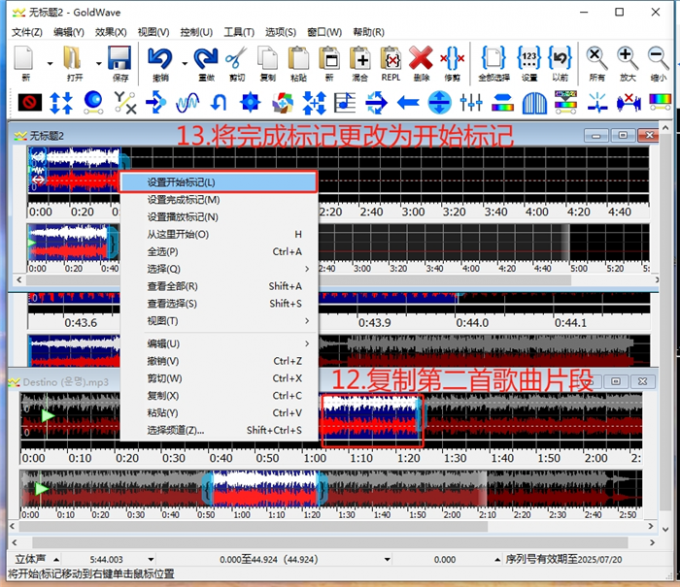This screenshot has height=587, width=680.
Task: Choose 从这里开始(O) in the context menu
Action: pyautogui.click(x=219, y=235)
